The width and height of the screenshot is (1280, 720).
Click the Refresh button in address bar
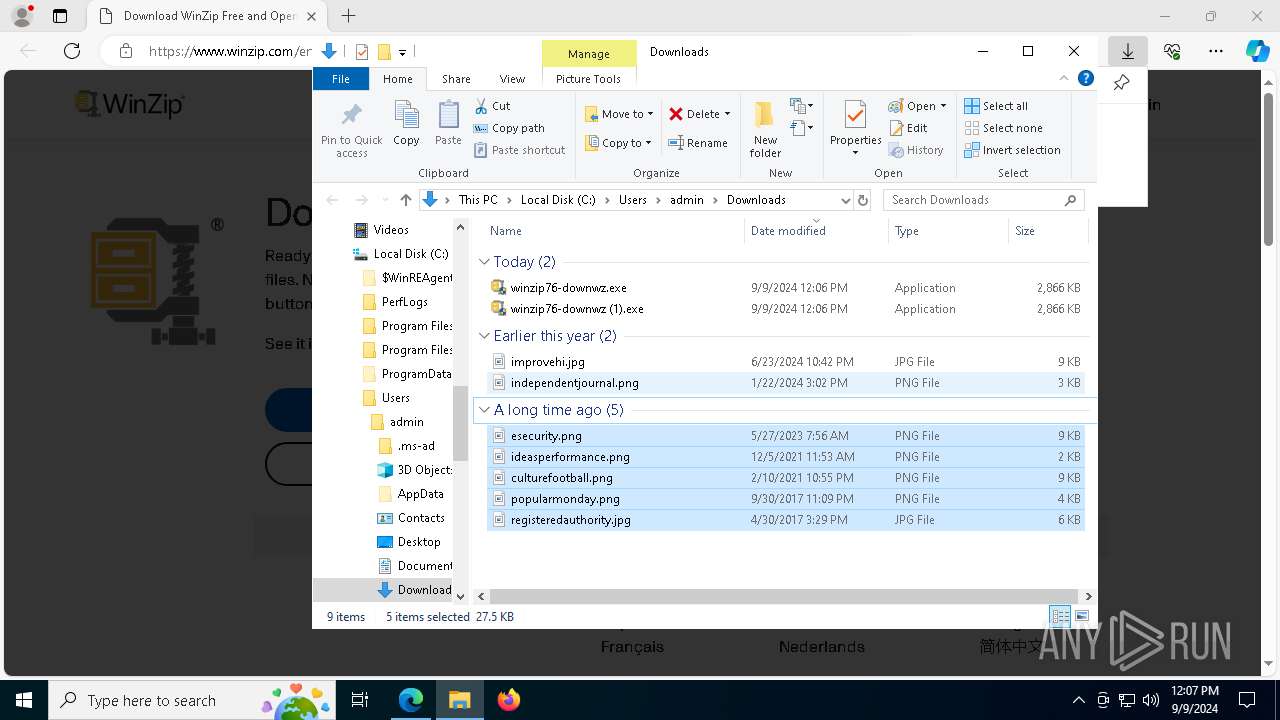[x=863, y=200]
